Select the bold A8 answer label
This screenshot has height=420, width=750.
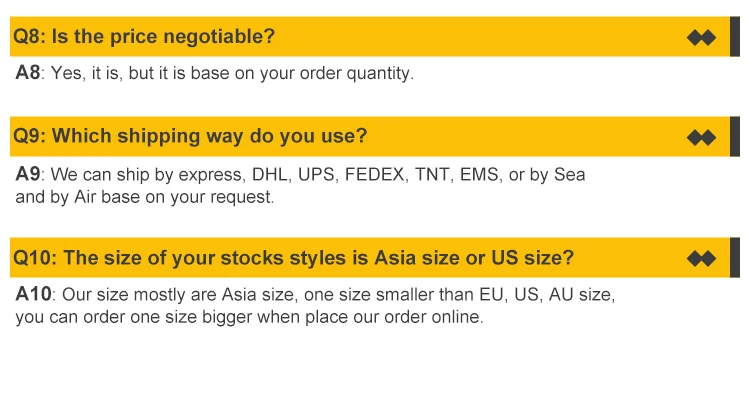click(x=27, y=73)
